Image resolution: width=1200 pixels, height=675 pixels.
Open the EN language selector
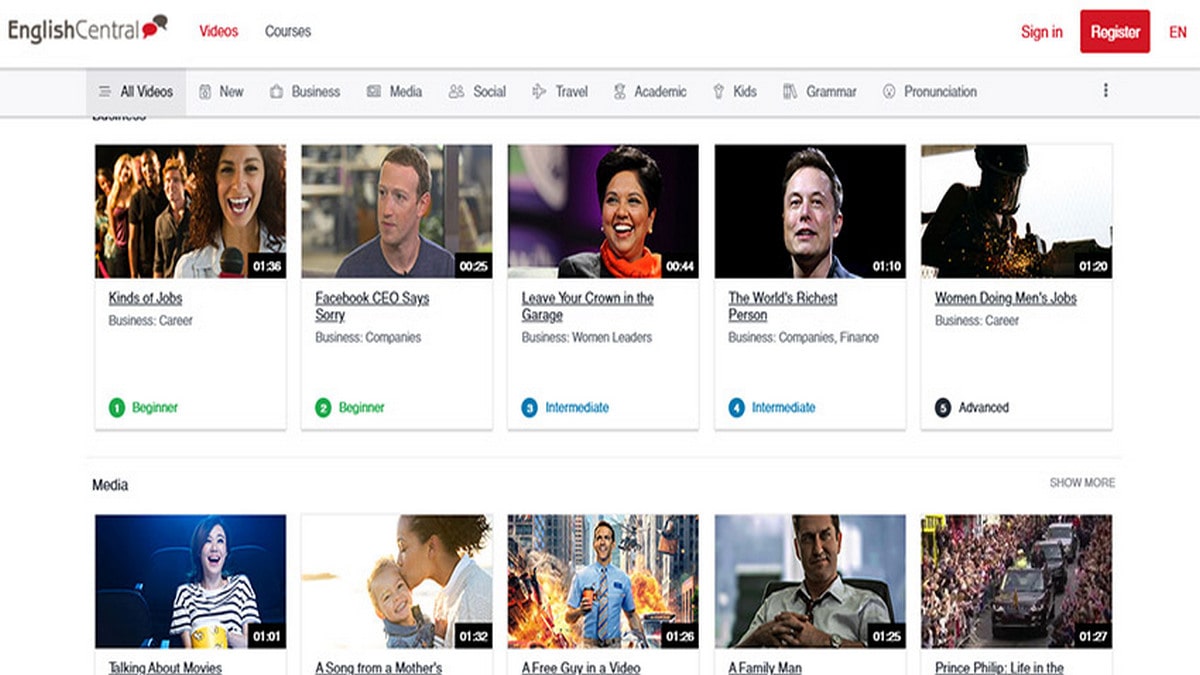point(1177,32)
